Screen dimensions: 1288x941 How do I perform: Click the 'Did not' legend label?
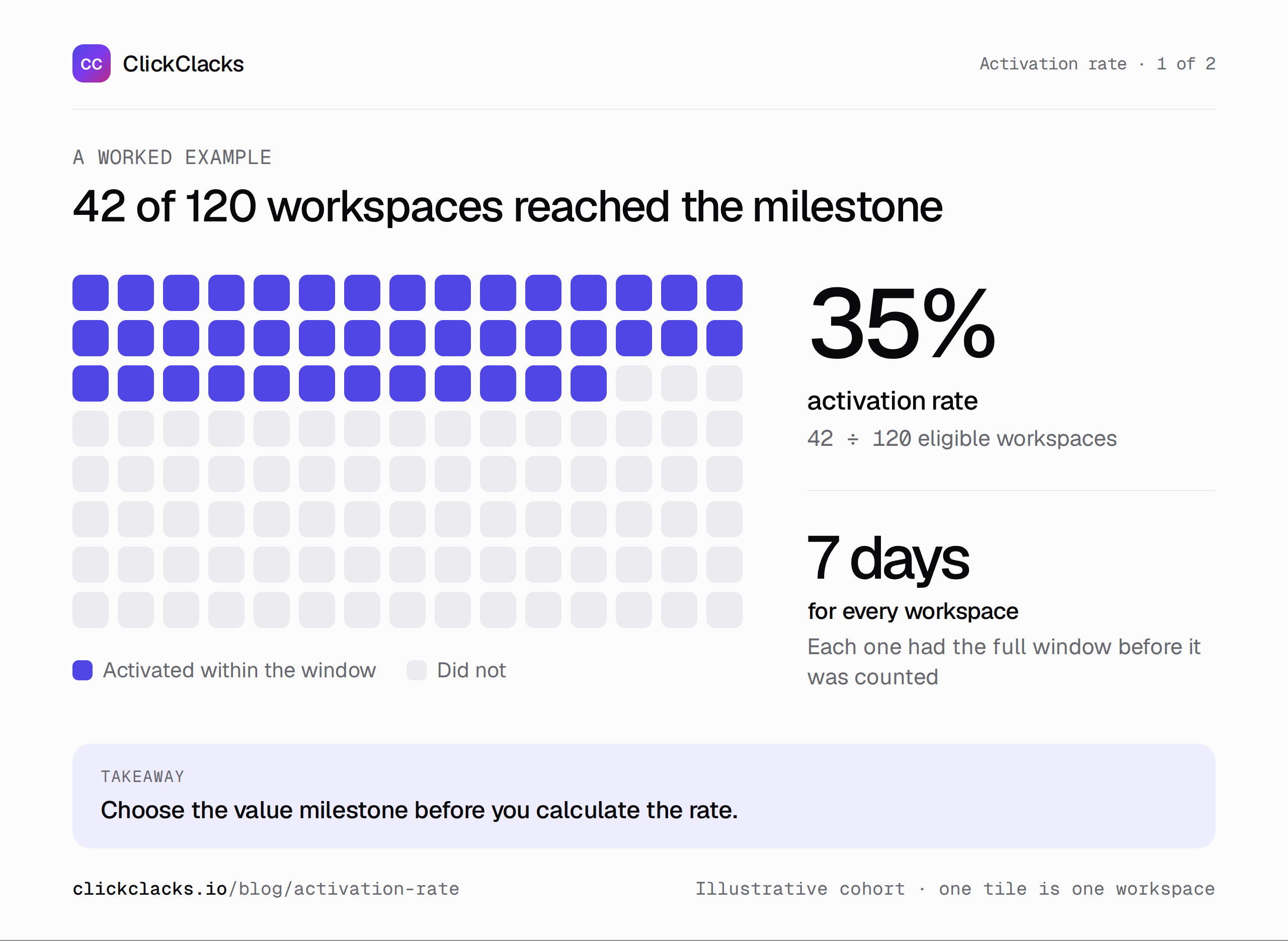click(471, 670)
